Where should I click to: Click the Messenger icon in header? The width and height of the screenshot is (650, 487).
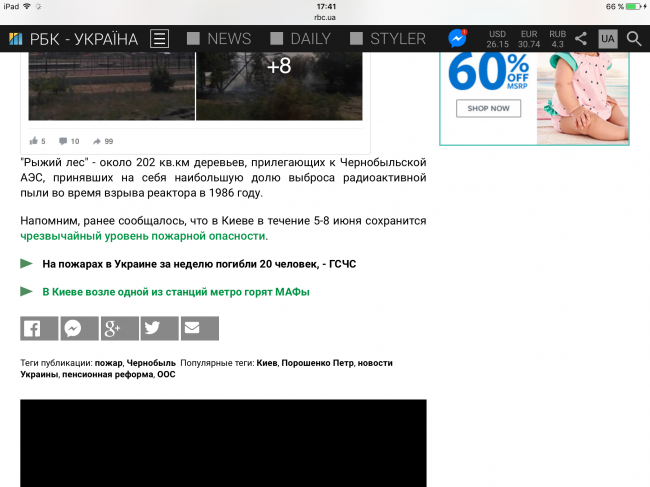458,39
